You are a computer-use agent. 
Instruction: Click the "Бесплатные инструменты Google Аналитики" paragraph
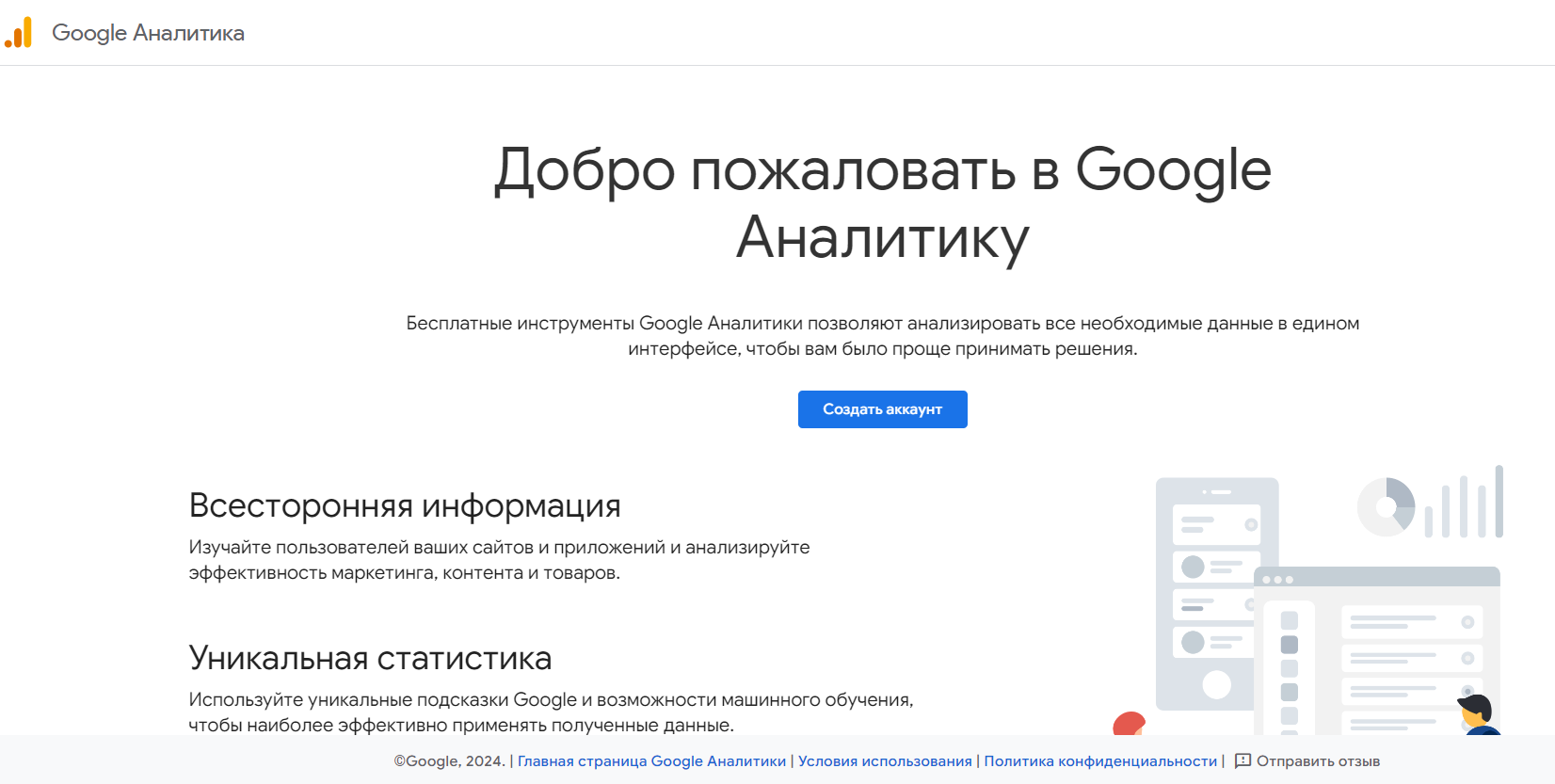tap(883, 336)
